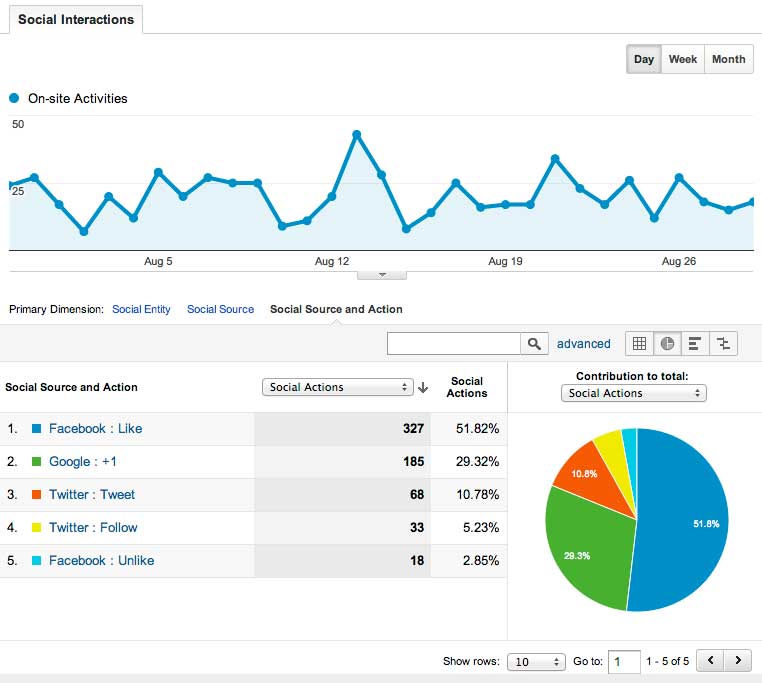The height and width of the screenshot is (683, 762).
Task: Select the pie chart view icon
Action: (667, 343)
